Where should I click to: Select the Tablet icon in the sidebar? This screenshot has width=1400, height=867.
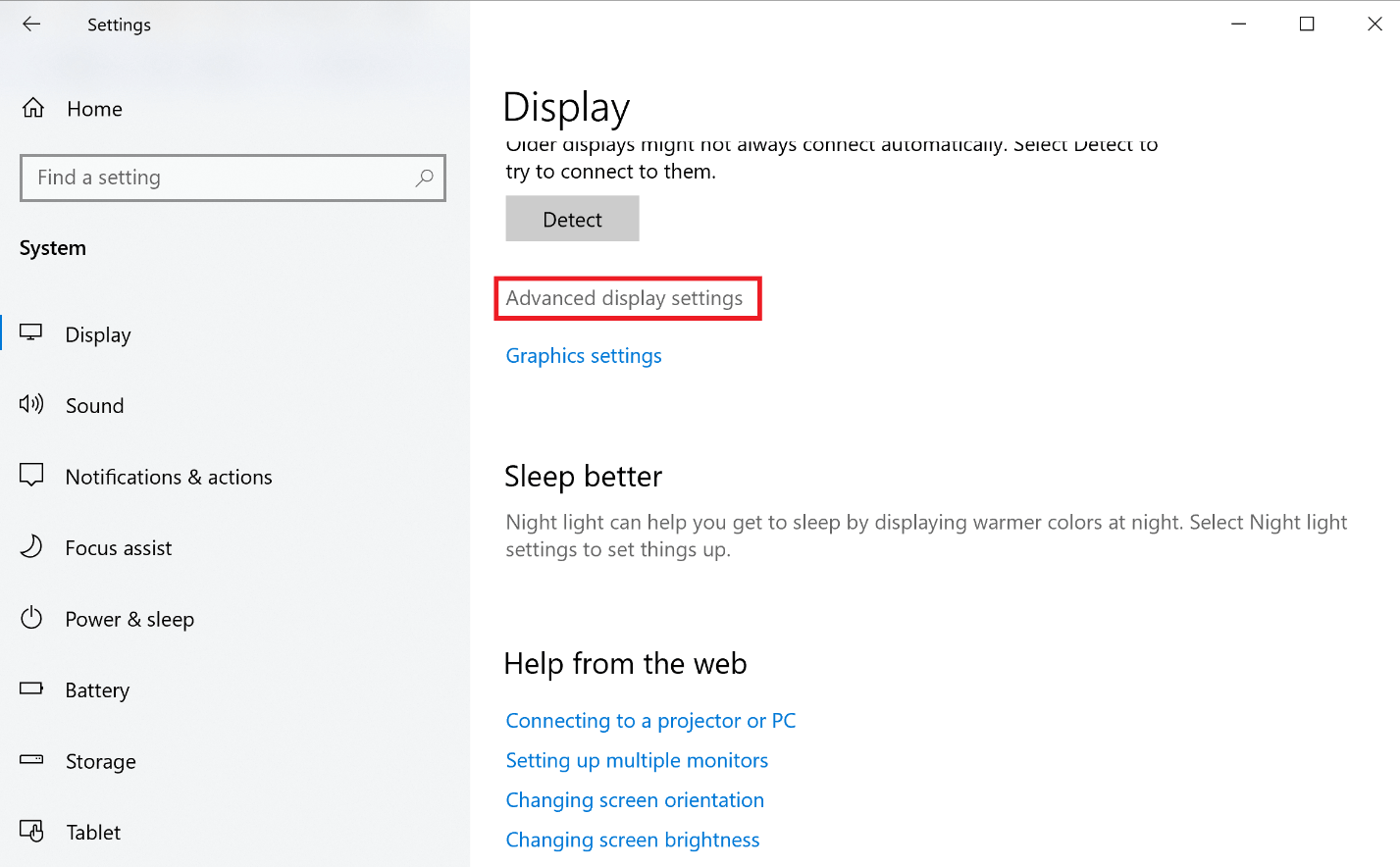pyautogui.click(x=30, y=832)
